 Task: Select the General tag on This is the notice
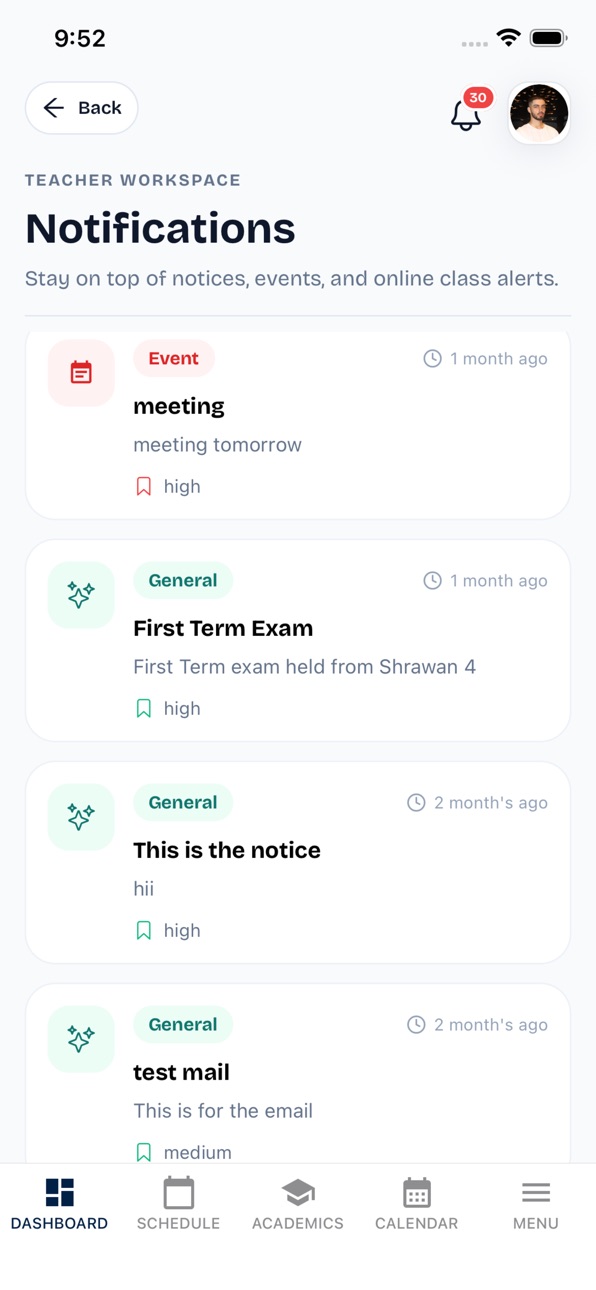[x=183, y=803]
